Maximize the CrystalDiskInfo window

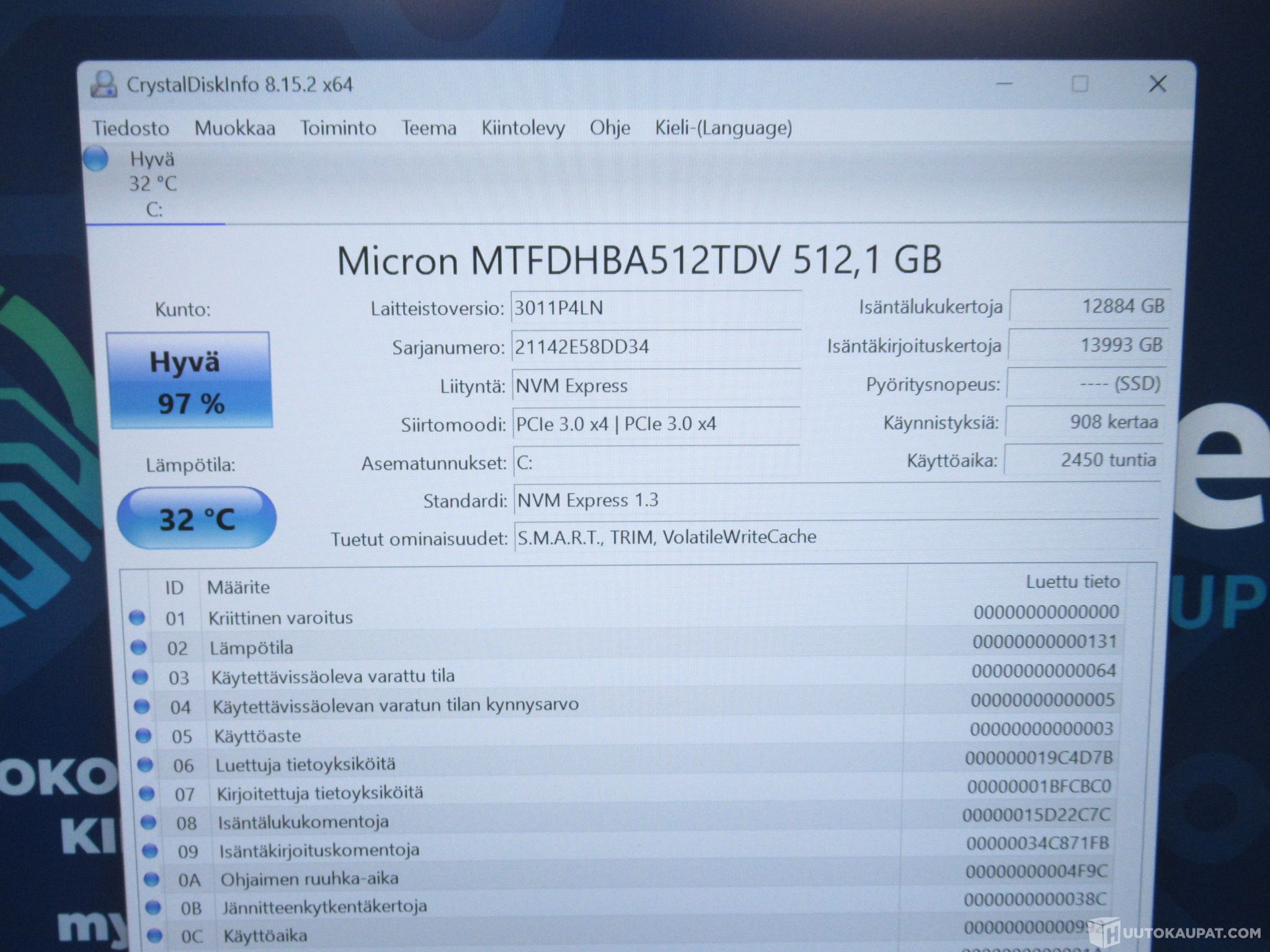click(1080, 84)
